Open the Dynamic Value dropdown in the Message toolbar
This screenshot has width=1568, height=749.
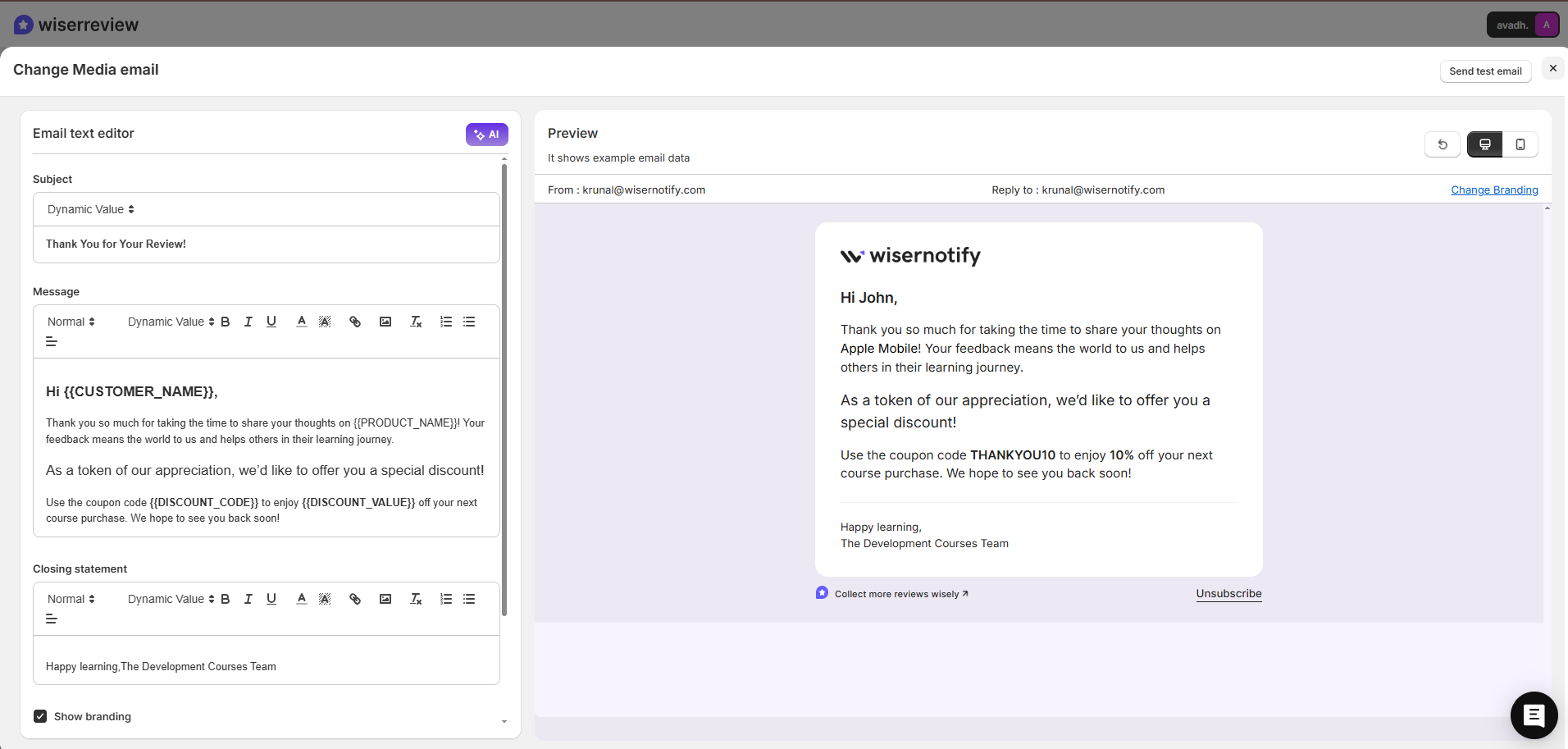pos(169,321)
